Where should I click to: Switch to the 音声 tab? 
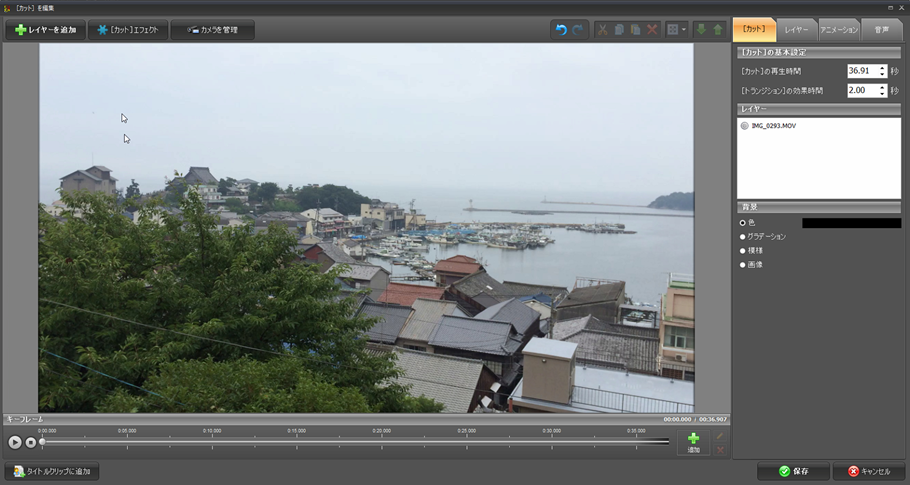pos(881,30)
